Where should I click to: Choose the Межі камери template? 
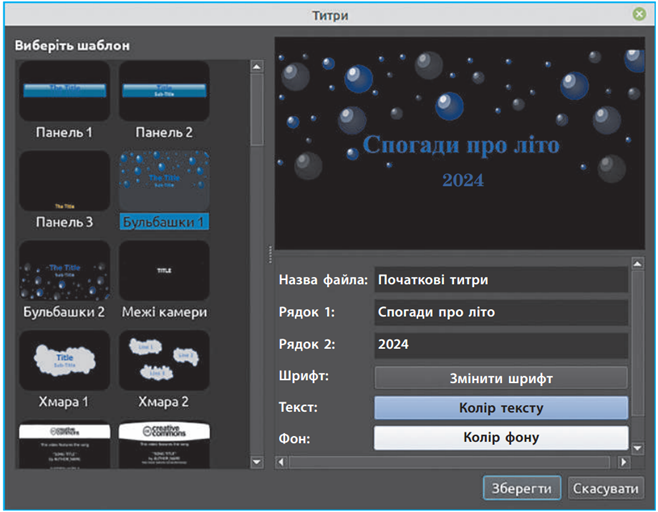(x=164, y=271)
